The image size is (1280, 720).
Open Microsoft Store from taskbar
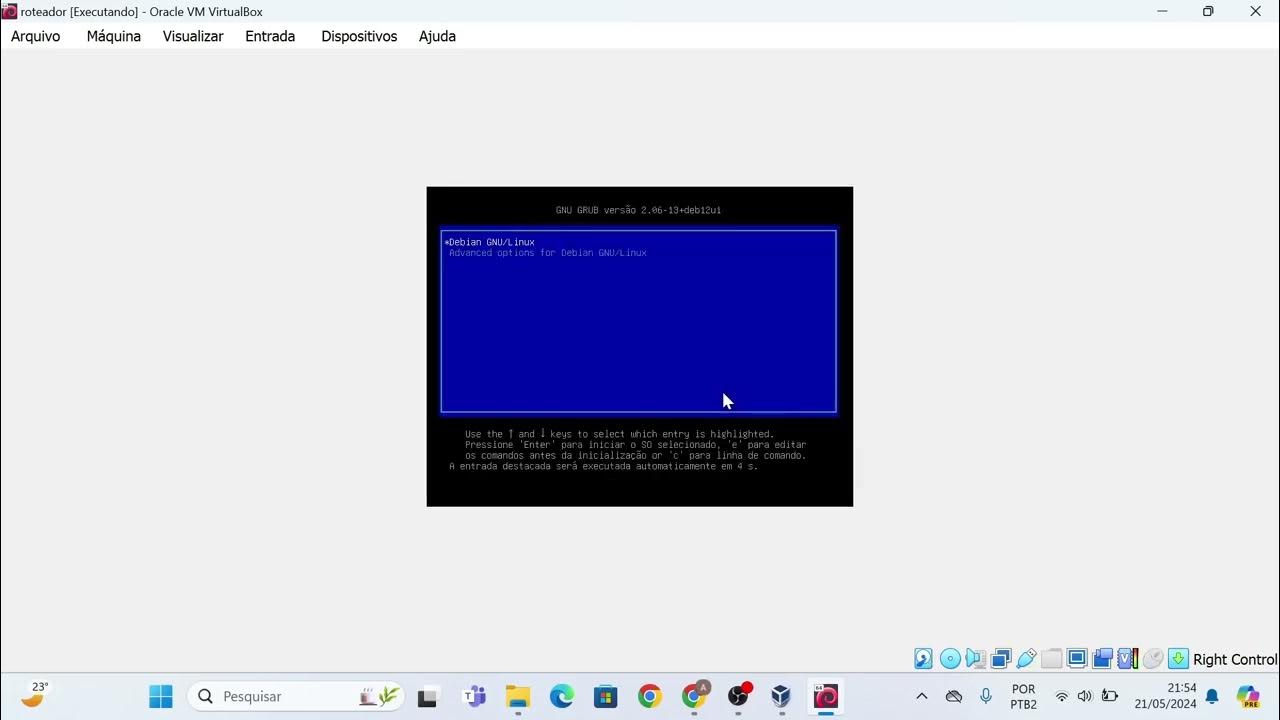tap(605, 696)
